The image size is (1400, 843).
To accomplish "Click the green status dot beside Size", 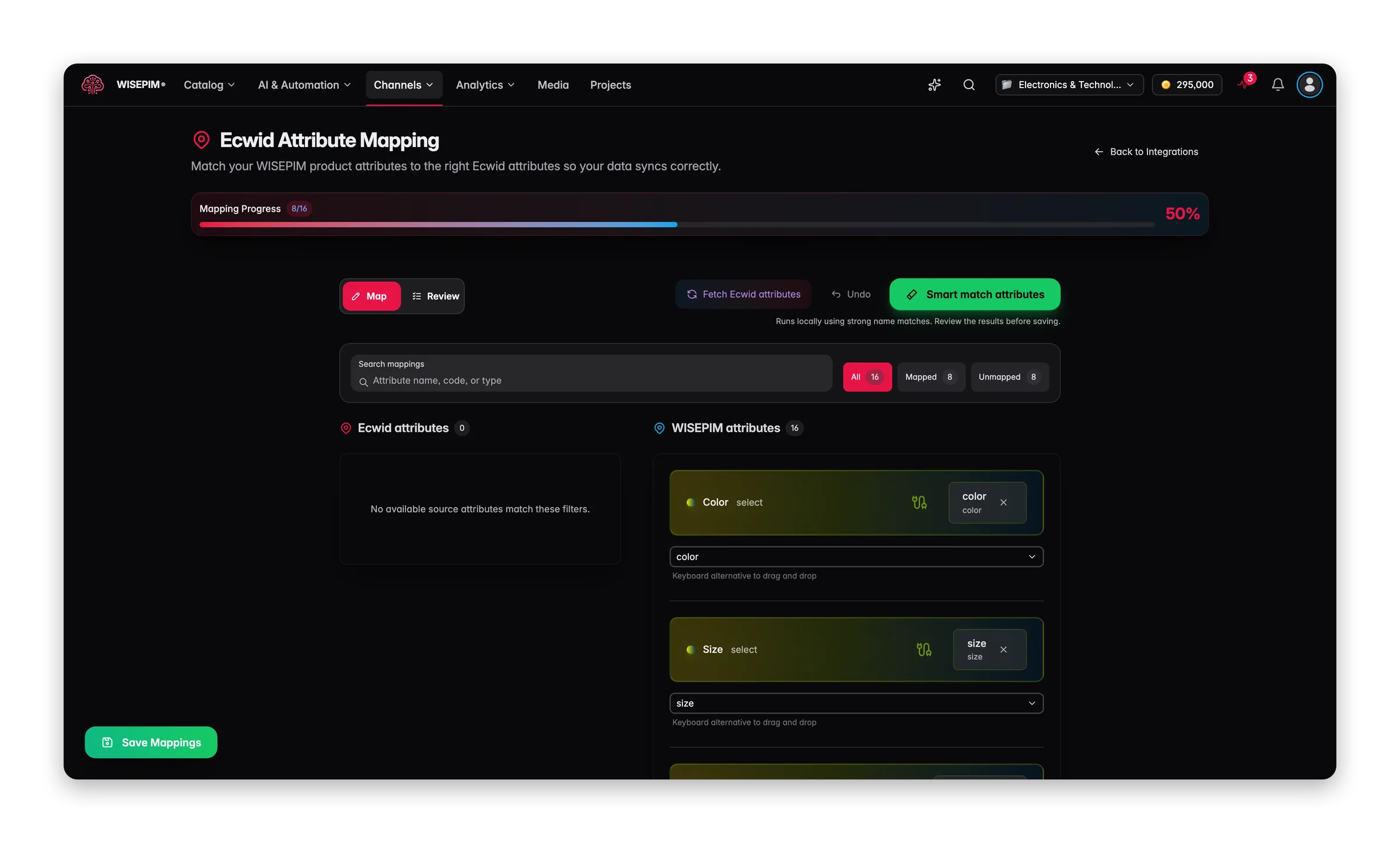I will click(691, 649).
